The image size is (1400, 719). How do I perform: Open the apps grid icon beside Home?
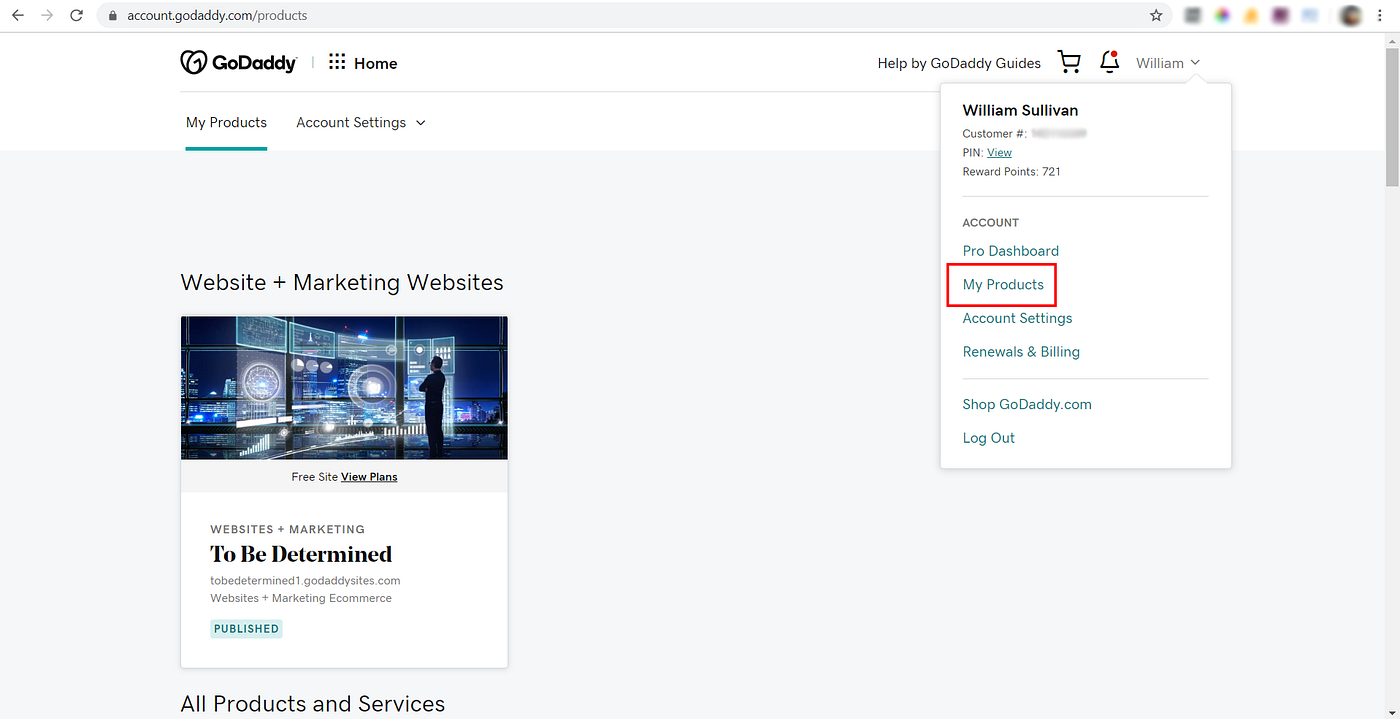point(337,62)
